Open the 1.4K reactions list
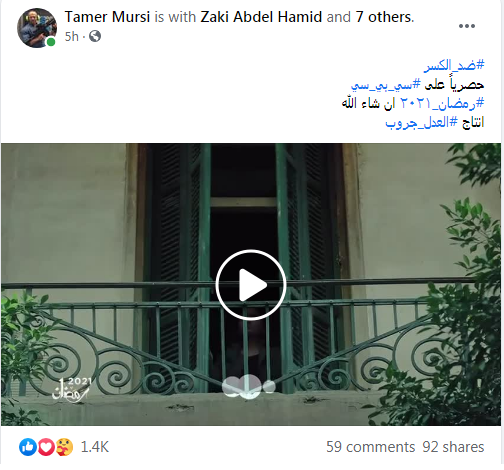The height and width of the screenshot is (470, 504). (95, 447)
